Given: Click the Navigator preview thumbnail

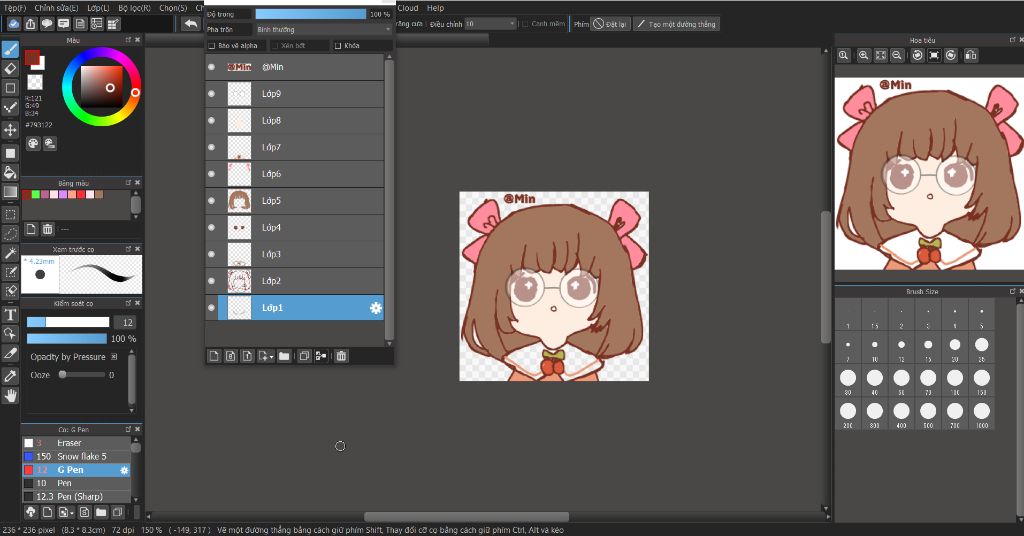Looking at the screenshot, I should [x=929, y=174].
